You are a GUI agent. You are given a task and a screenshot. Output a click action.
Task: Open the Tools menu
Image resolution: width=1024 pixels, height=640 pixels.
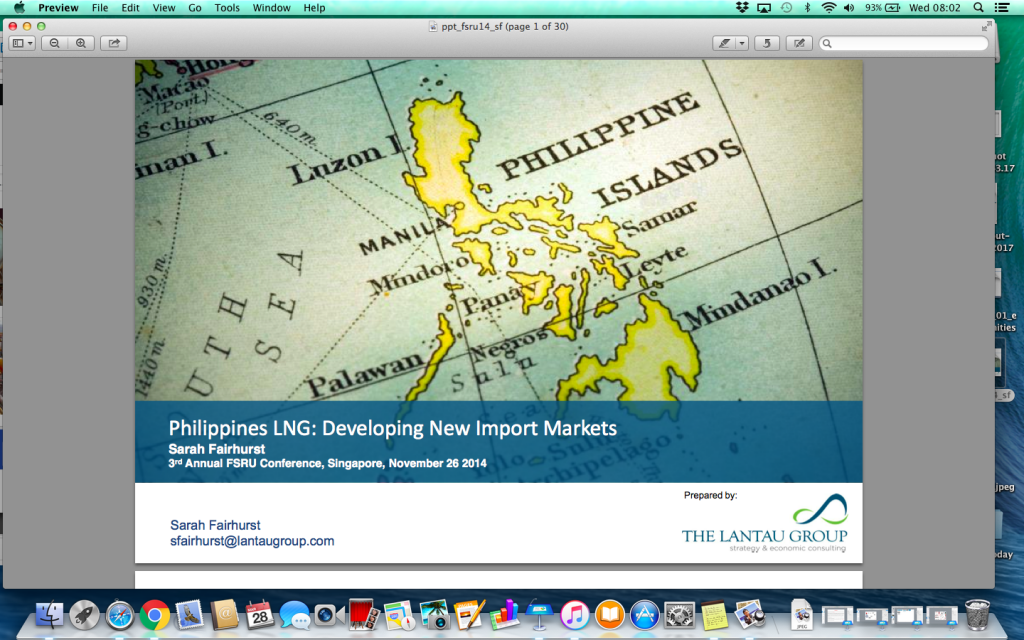[x=226, y=7]
